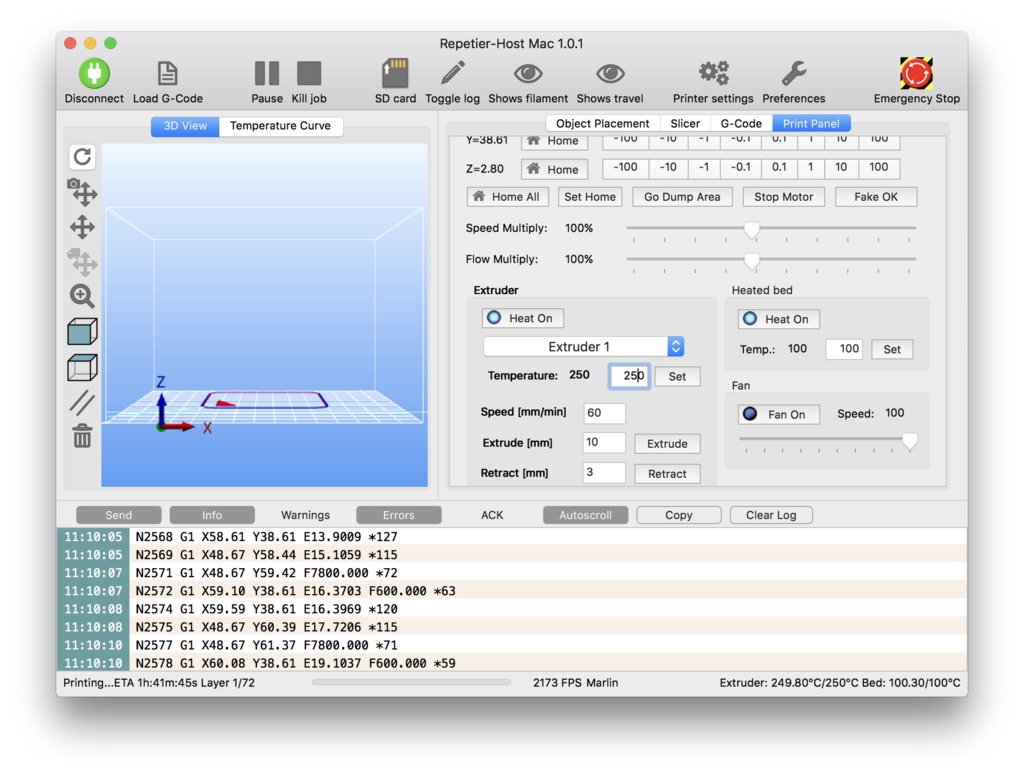Toggle Shows travel eye icon
Image resolution: width=1024 pixels, height=777 pixels.
tap(610, 74)
